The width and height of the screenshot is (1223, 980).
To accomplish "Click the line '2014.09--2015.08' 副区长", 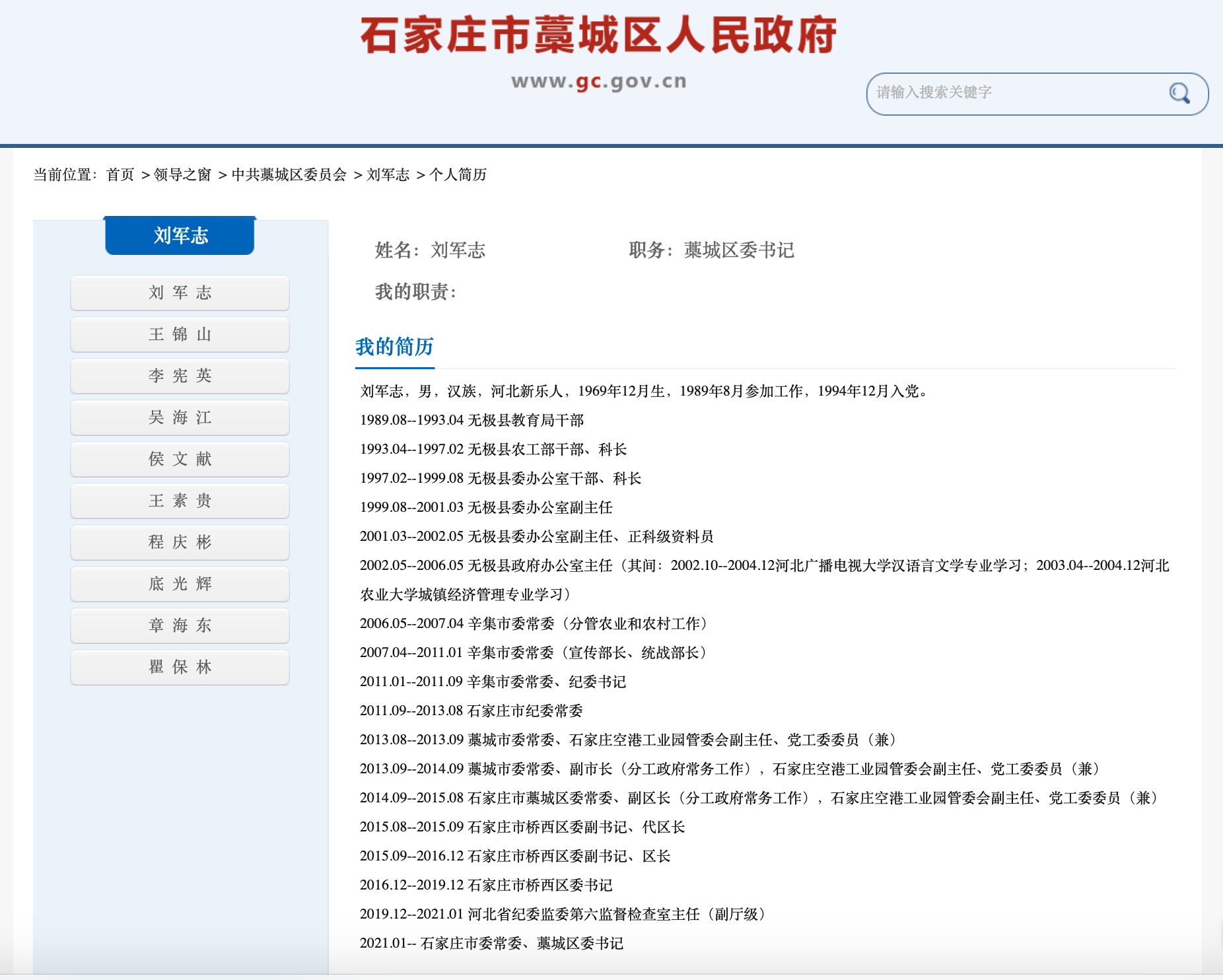I will pyautogui.click(x=761, y=798).
